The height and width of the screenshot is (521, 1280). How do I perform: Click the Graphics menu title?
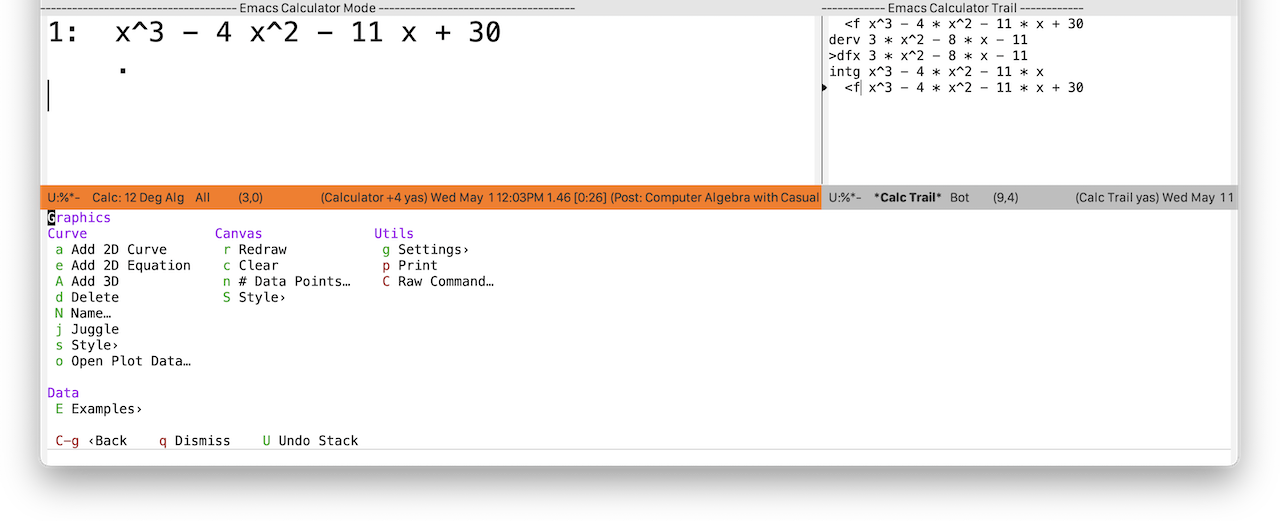coord(79,217)
